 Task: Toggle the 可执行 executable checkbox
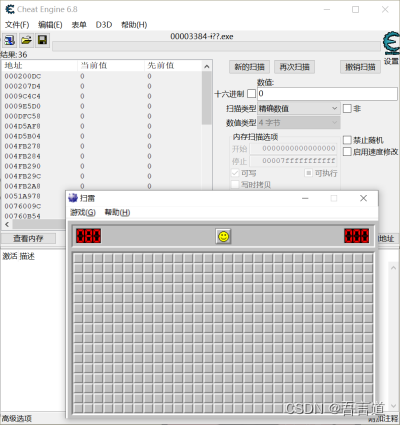[308, 173]
